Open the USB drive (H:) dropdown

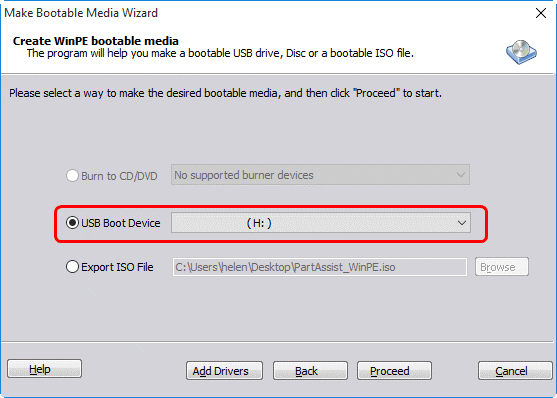[x=321, y=223]
